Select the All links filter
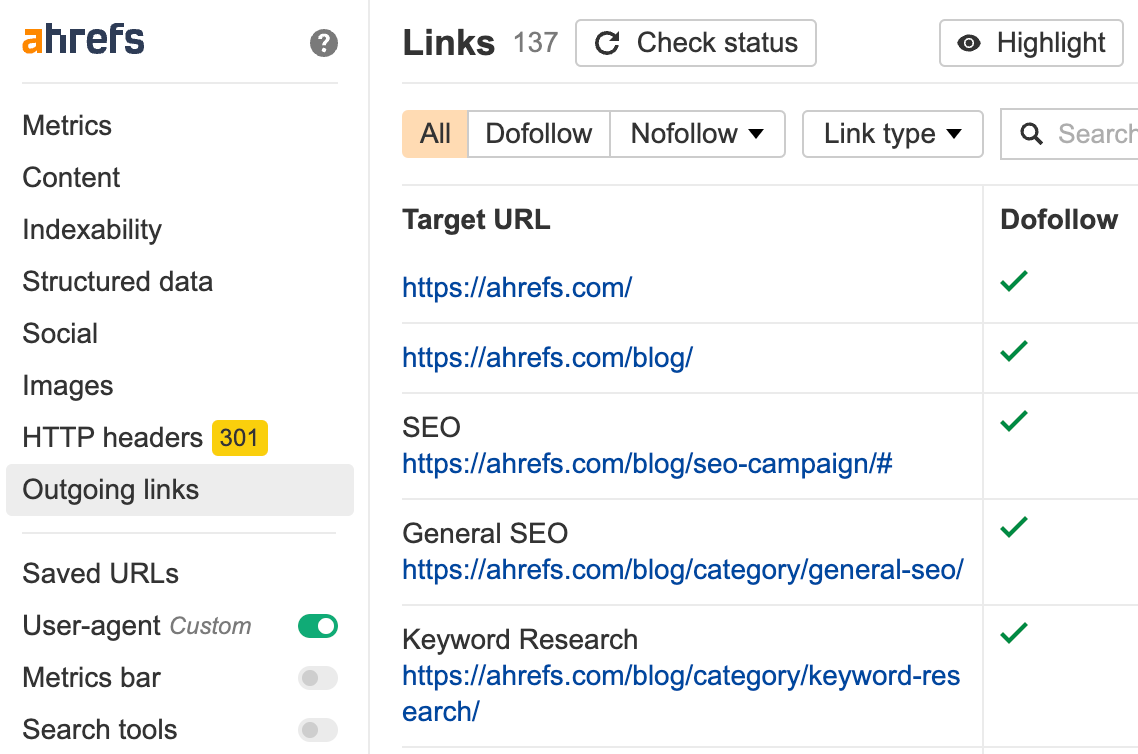The width and height of the screenshot is (1138, 754). [x=435, y=134]
